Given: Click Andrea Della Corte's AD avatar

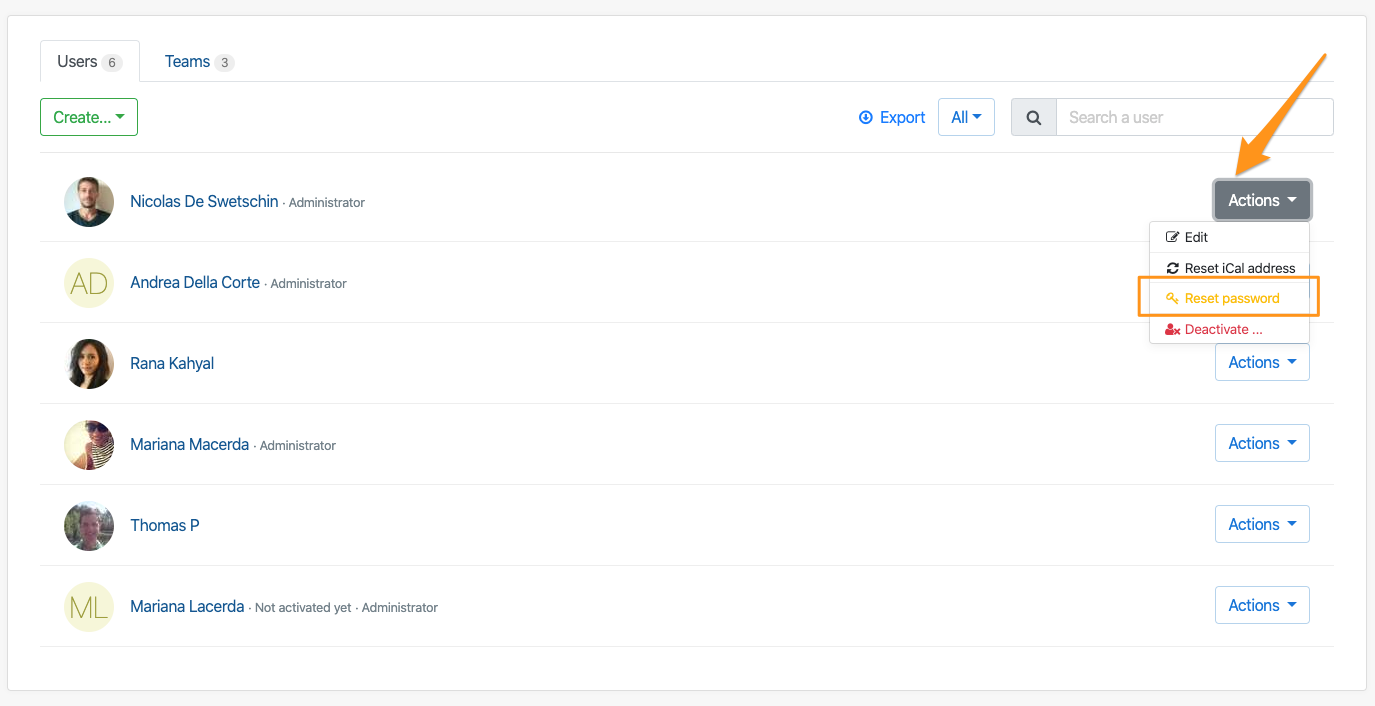Looking at the screenshot, I should tap(89, 283).
